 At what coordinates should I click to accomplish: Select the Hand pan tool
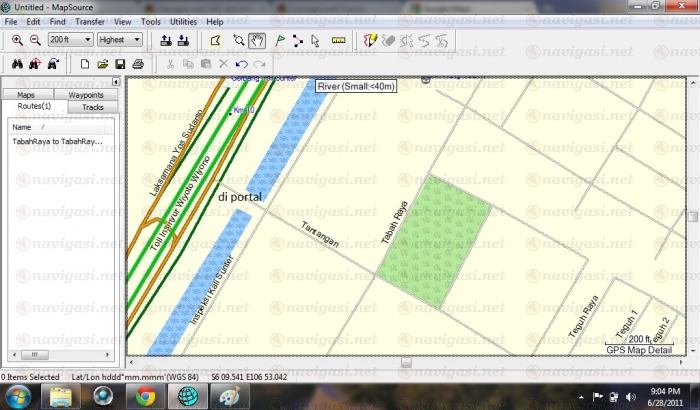pos(256,40)
